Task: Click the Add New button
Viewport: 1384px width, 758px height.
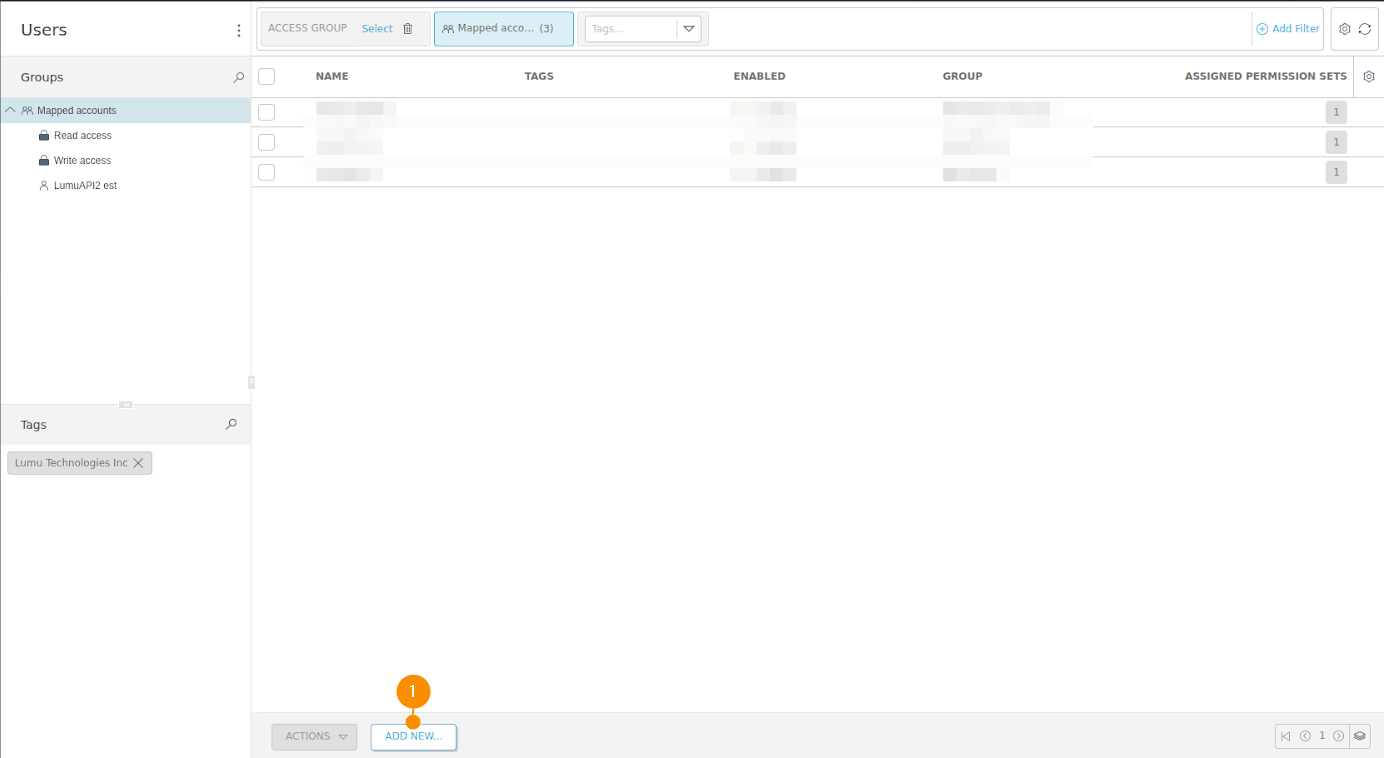Action: [413, 737]
